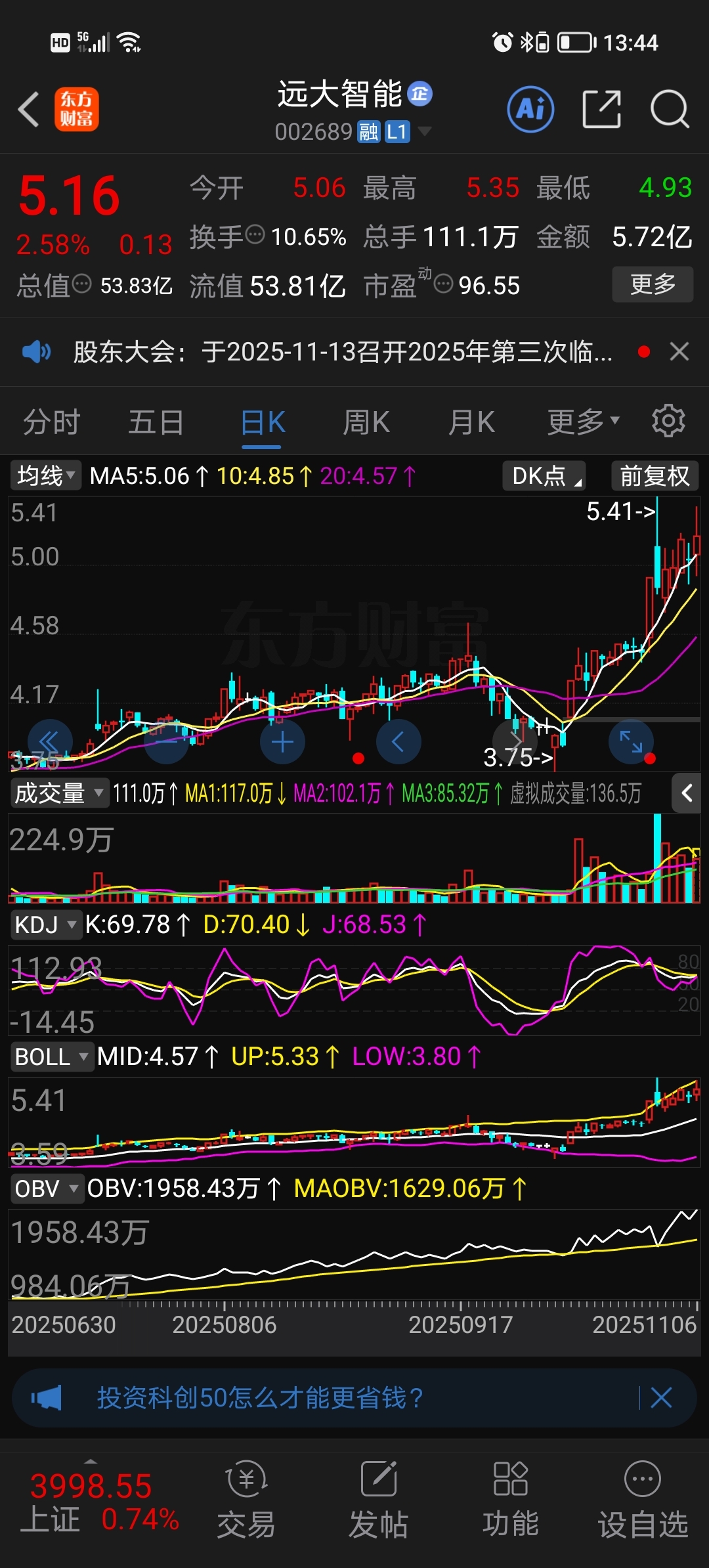Change the 前复权 adjustment setting
The image size is (709, 1568).
(655, 475)
